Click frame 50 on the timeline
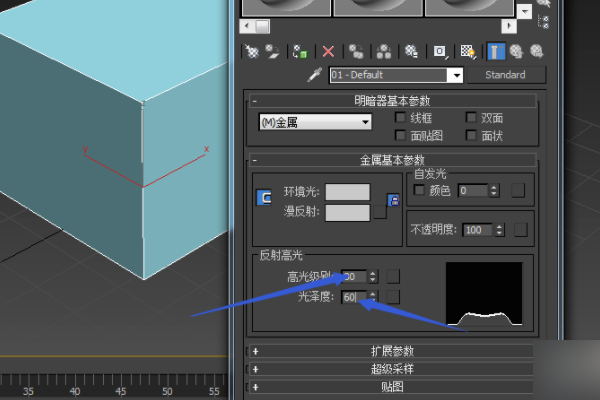Image resolution: width=600 pixels, height=400 pixels. click(167, 391)
